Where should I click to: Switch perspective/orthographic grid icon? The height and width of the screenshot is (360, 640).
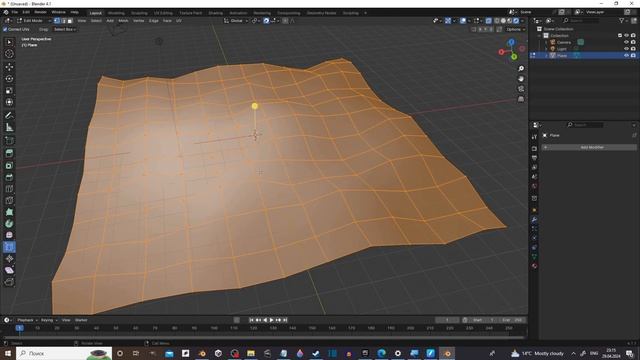pos(521,99)
